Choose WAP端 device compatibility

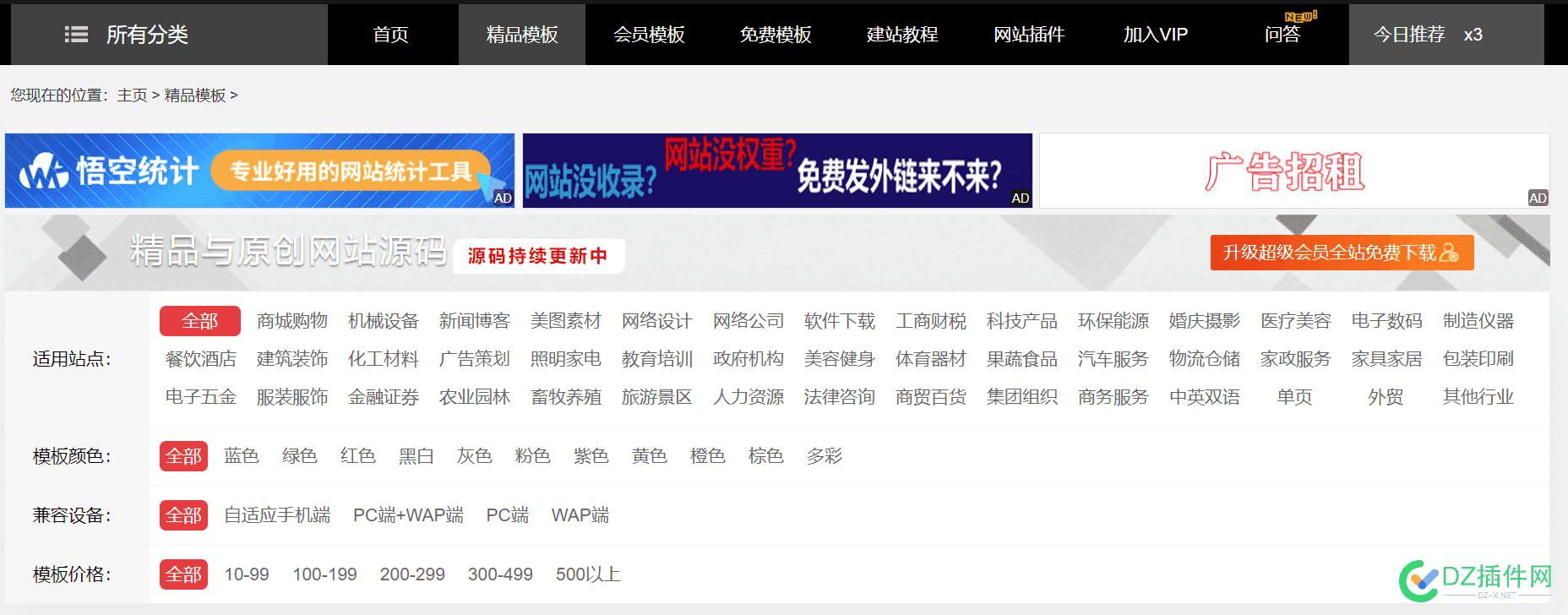pos(580,515)
